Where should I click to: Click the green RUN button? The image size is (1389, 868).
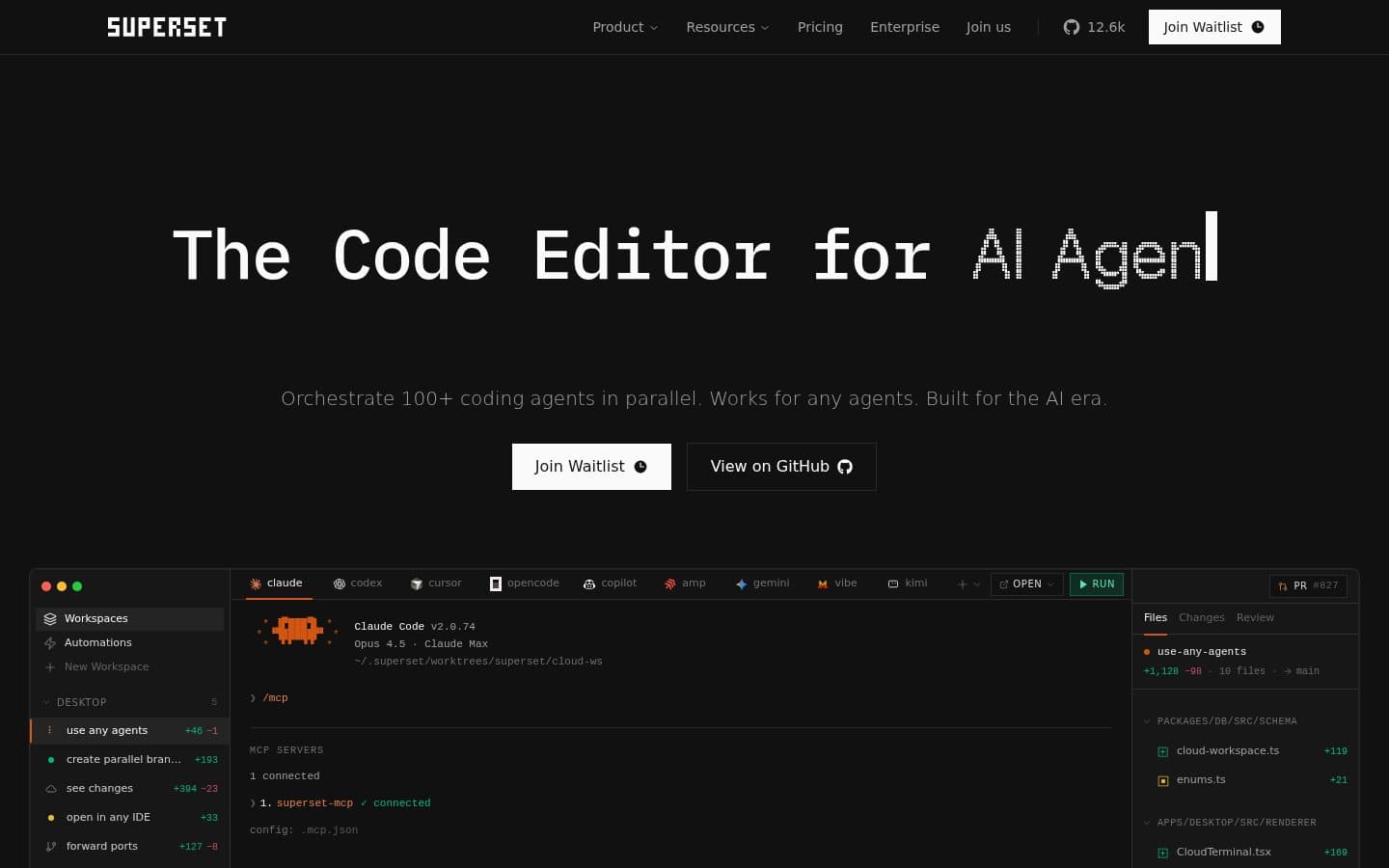[1097, 584]
